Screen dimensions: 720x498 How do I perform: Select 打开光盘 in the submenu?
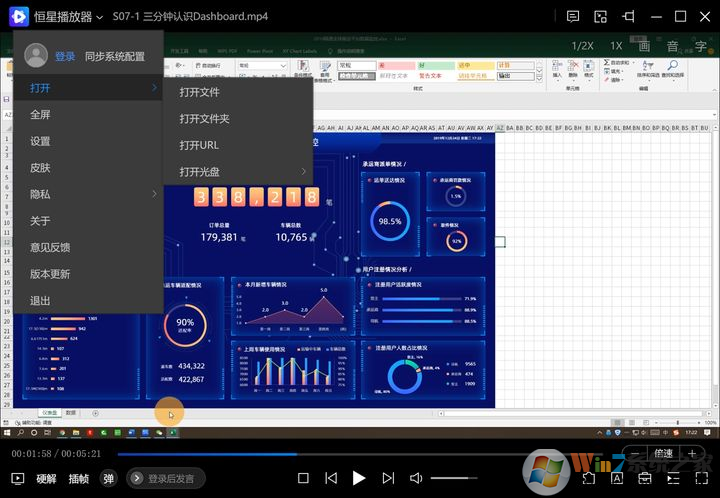pos(238,172)
